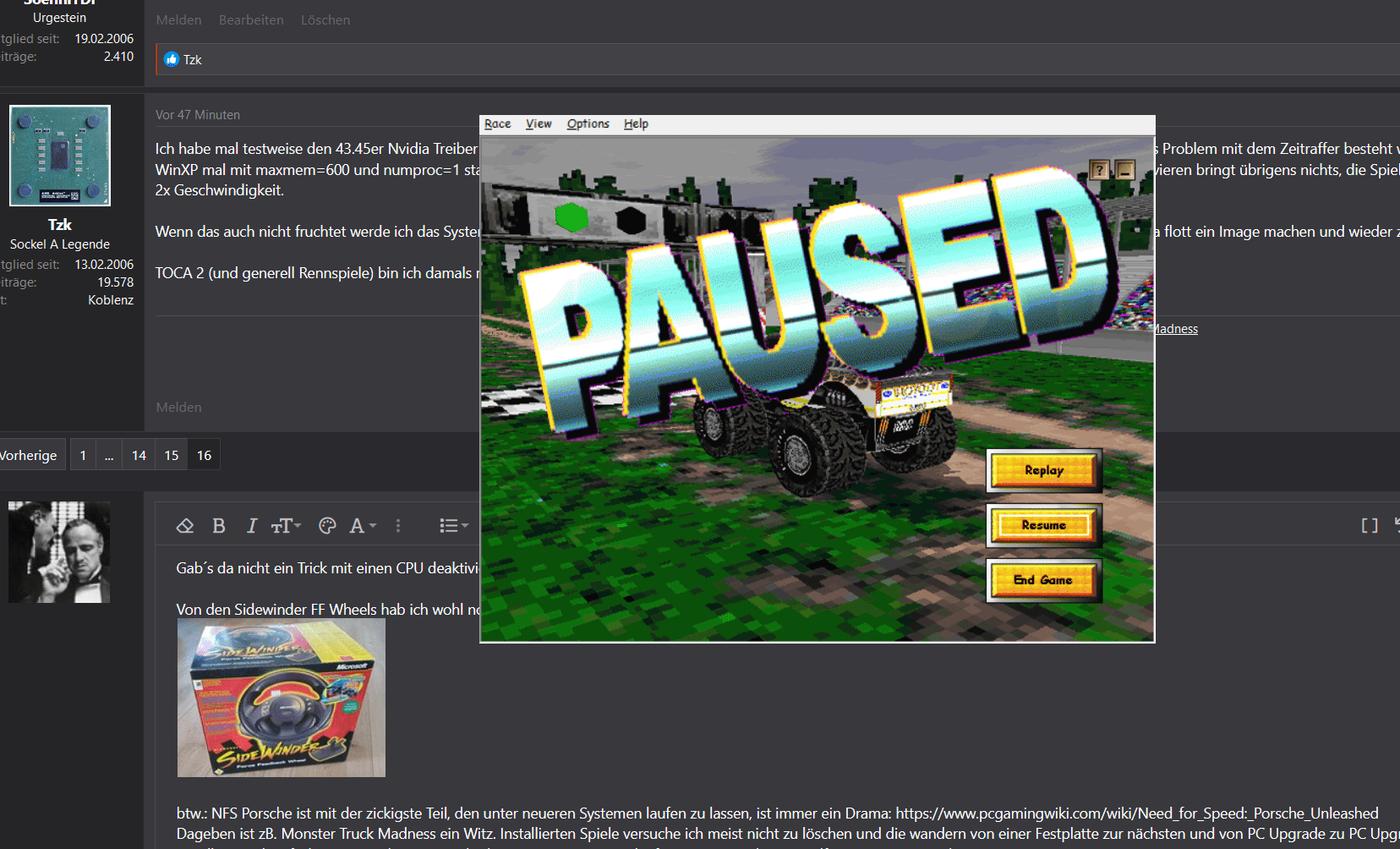Click the Melden link below Tzk's post

[x=178, y=408]
